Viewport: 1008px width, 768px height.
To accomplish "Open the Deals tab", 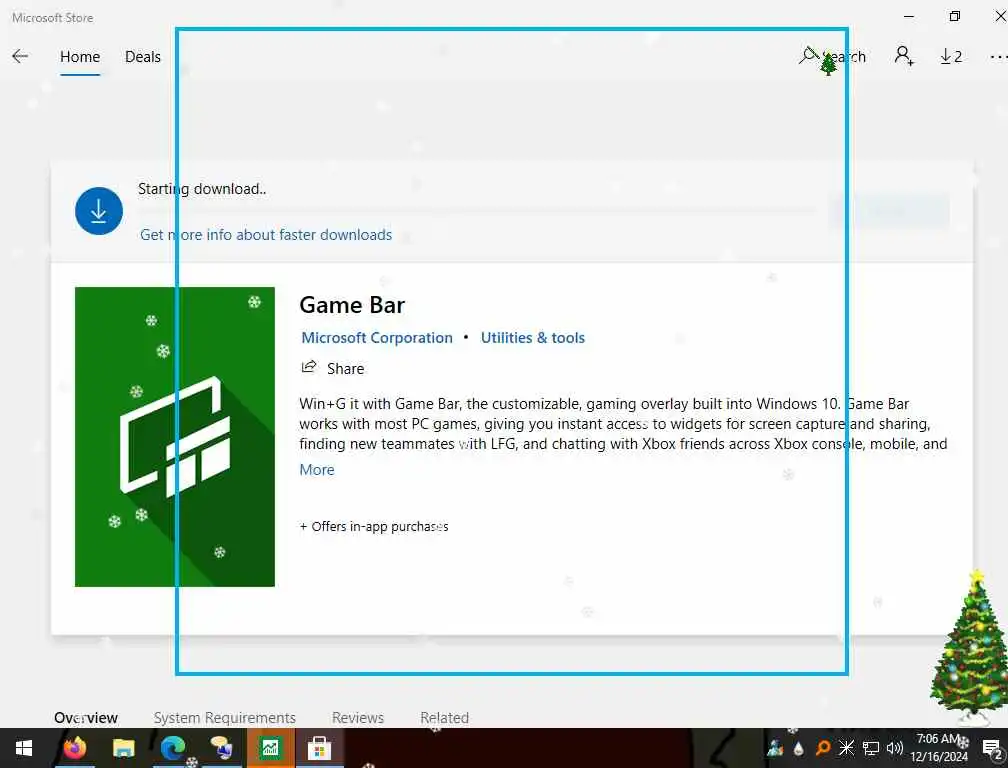I will coord(143,57).
